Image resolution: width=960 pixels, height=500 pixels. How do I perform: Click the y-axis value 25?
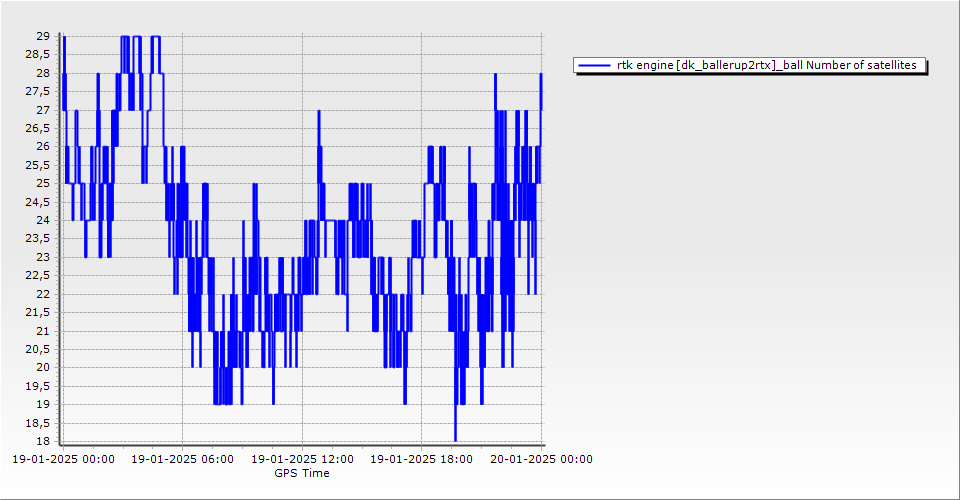coord(43,183)
